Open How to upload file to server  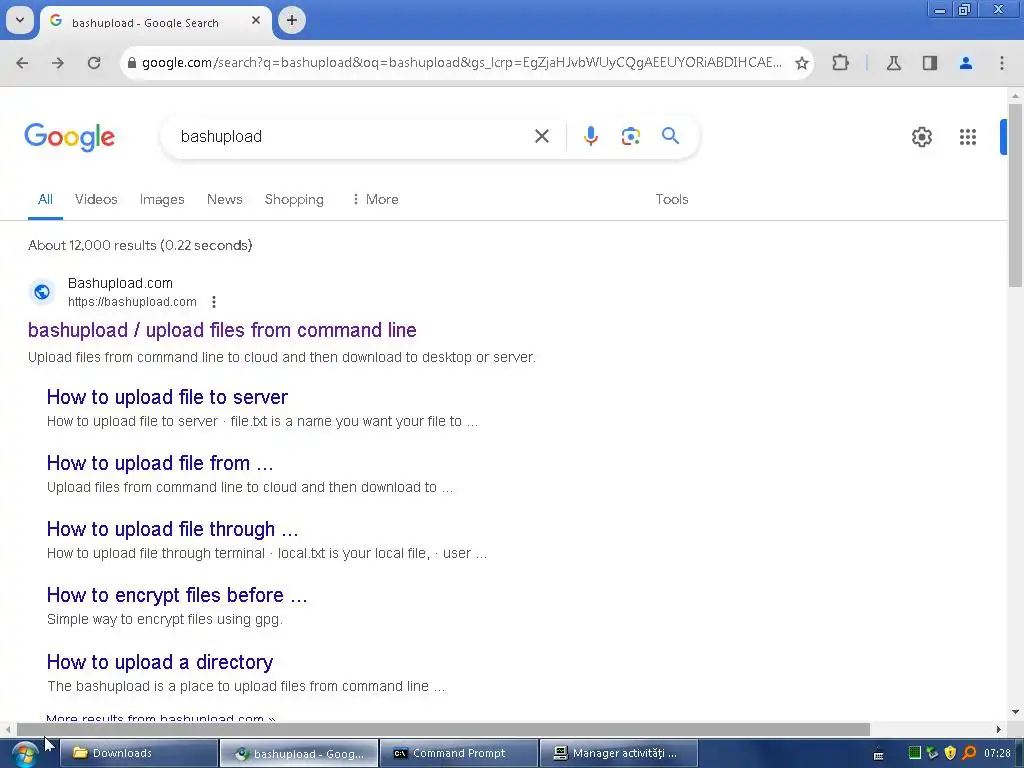point(167,397)
